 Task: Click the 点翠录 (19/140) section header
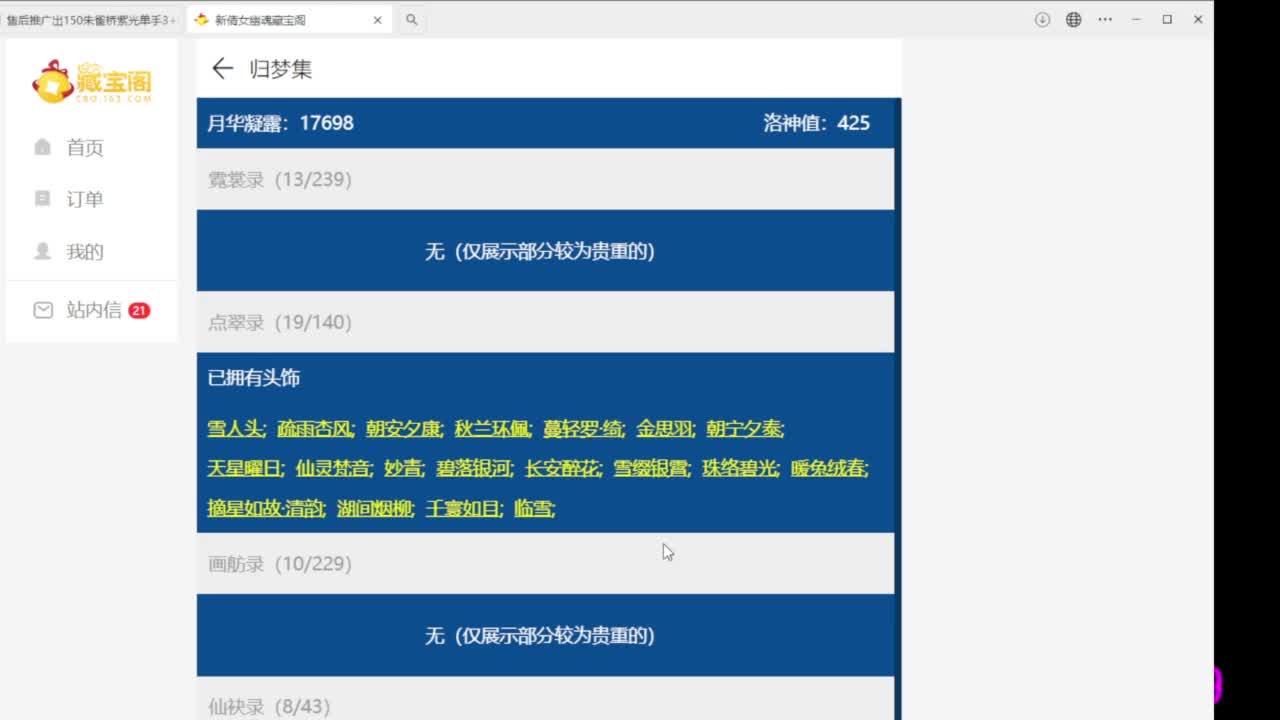[545, 322]
